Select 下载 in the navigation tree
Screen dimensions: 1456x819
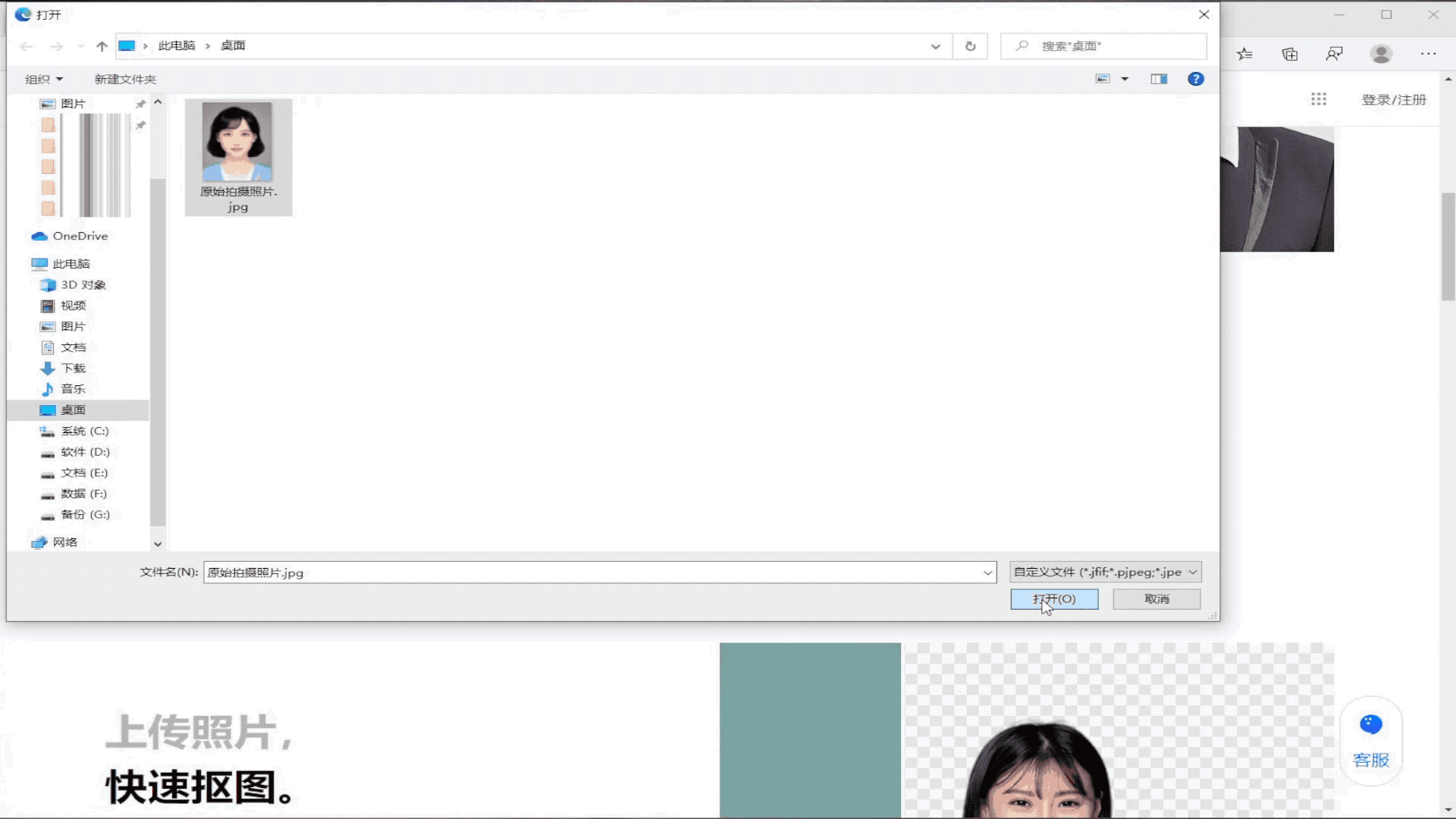tap(73, 368)
